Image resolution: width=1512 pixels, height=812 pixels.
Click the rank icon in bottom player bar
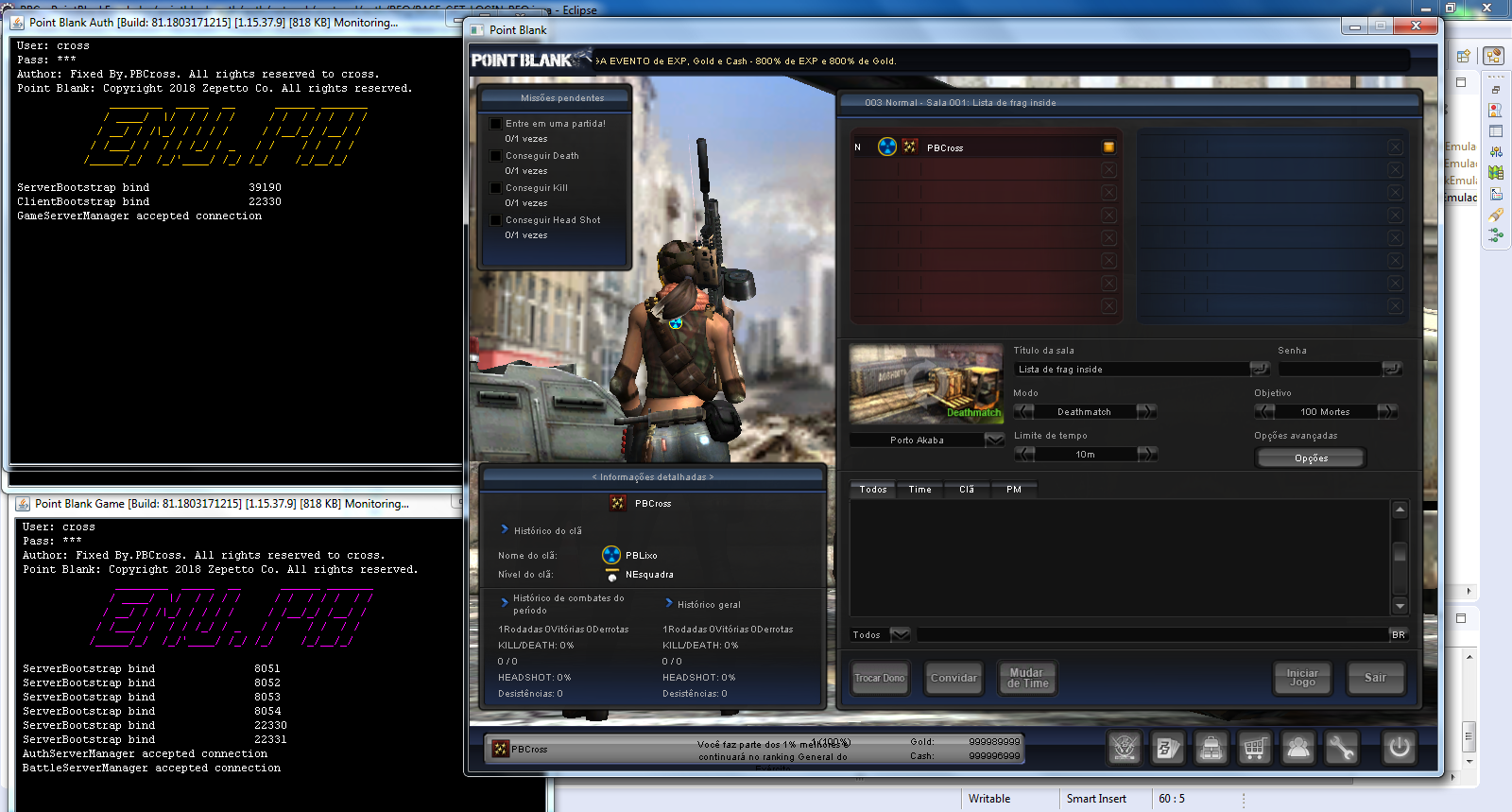click(x=501, y=749)
